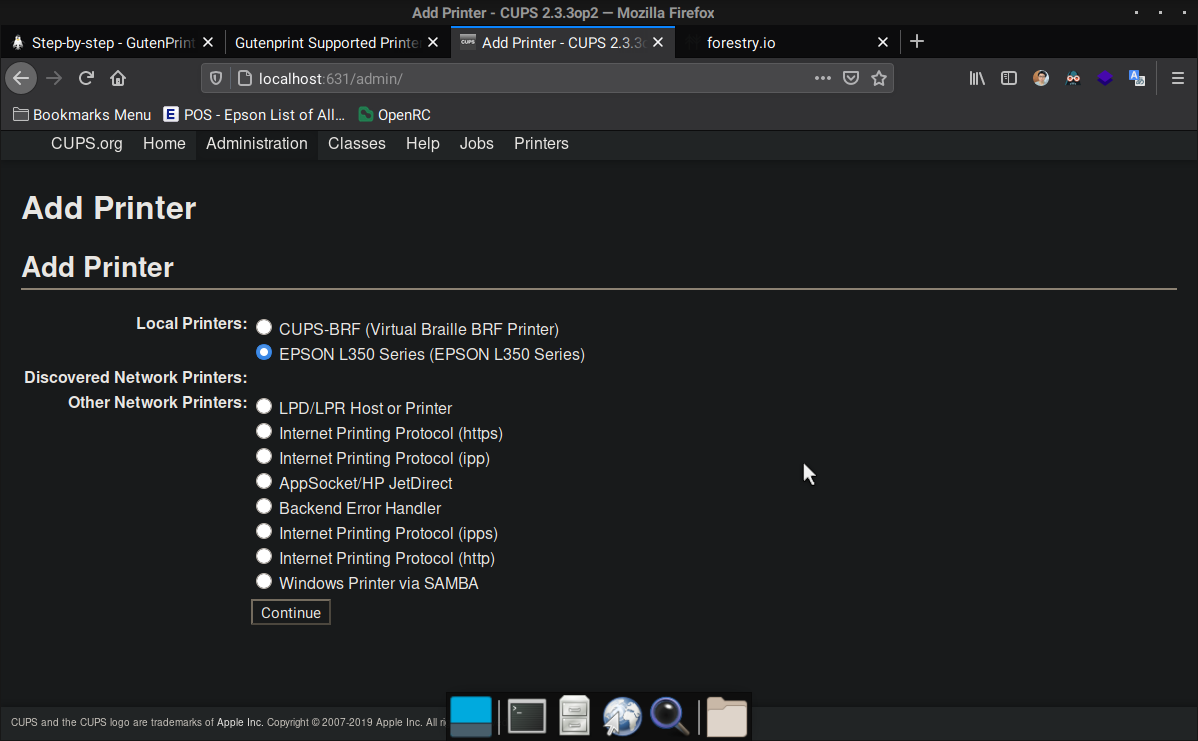Open the Administration menu item

pos(257,144)
